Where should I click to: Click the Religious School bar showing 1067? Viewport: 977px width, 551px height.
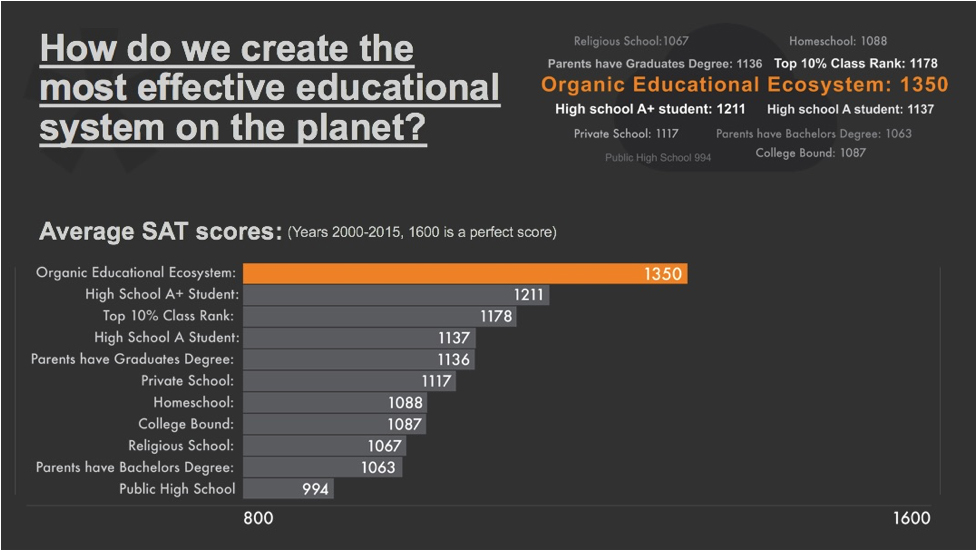pos(324,446)
